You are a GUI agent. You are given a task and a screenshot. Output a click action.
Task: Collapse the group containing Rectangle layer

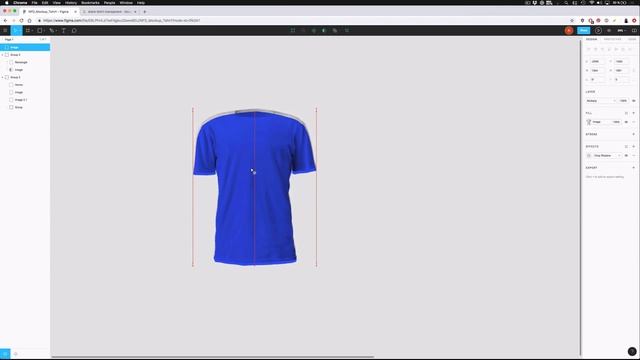(x=2, y=55)
